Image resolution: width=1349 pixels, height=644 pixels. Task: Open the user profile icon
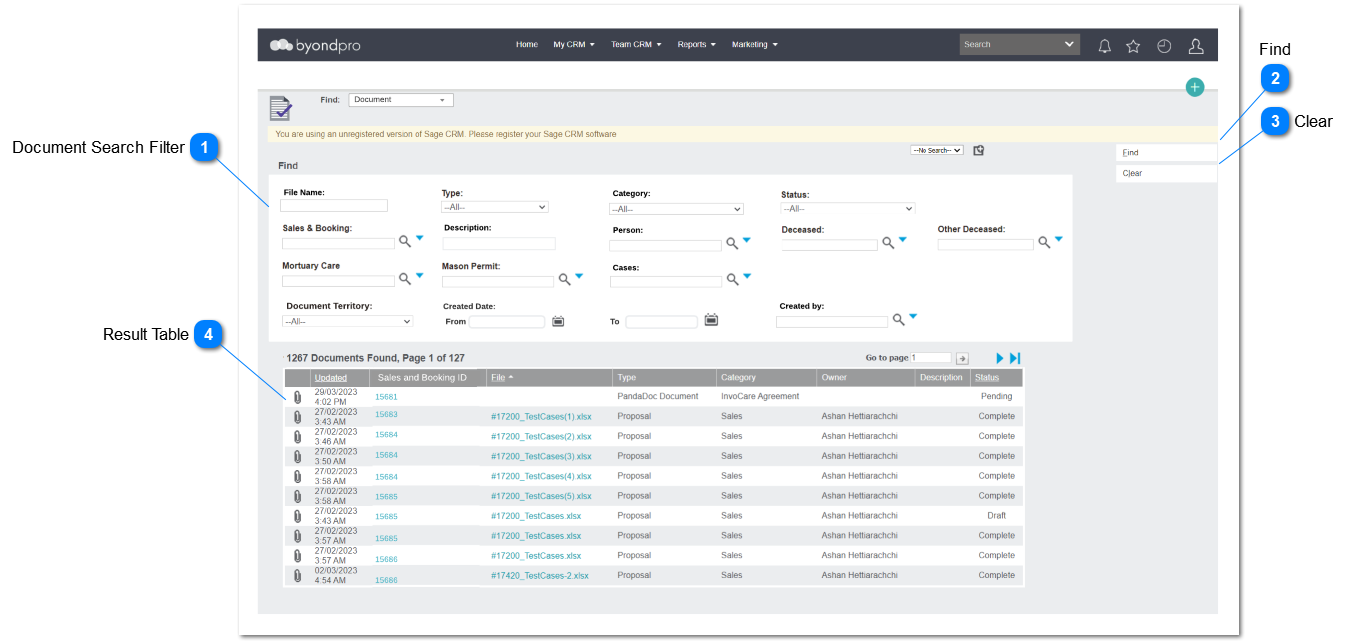(x=1195, y=46)
